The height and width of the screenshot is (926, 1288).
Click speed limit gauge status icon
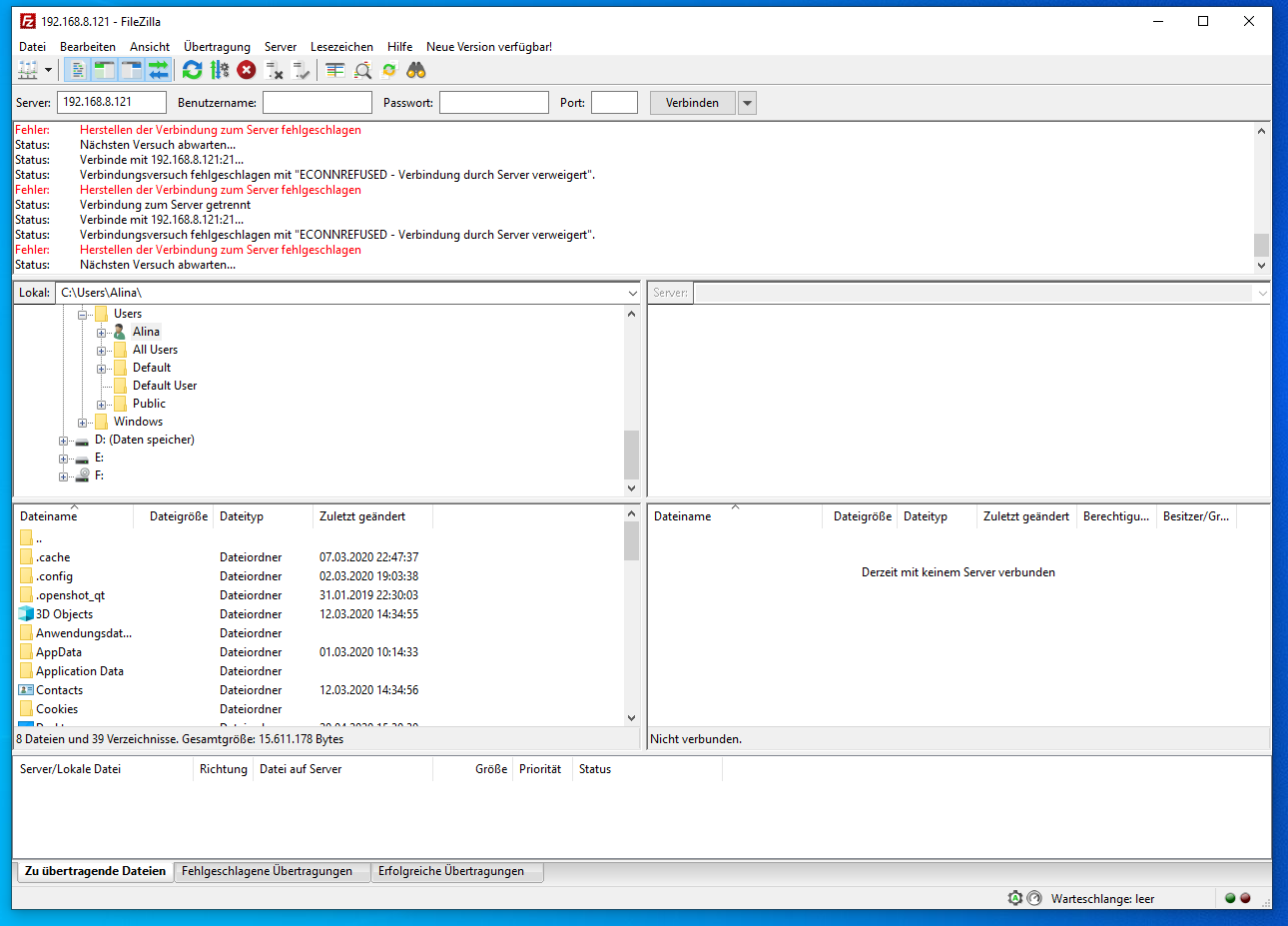click(1034, 898)
